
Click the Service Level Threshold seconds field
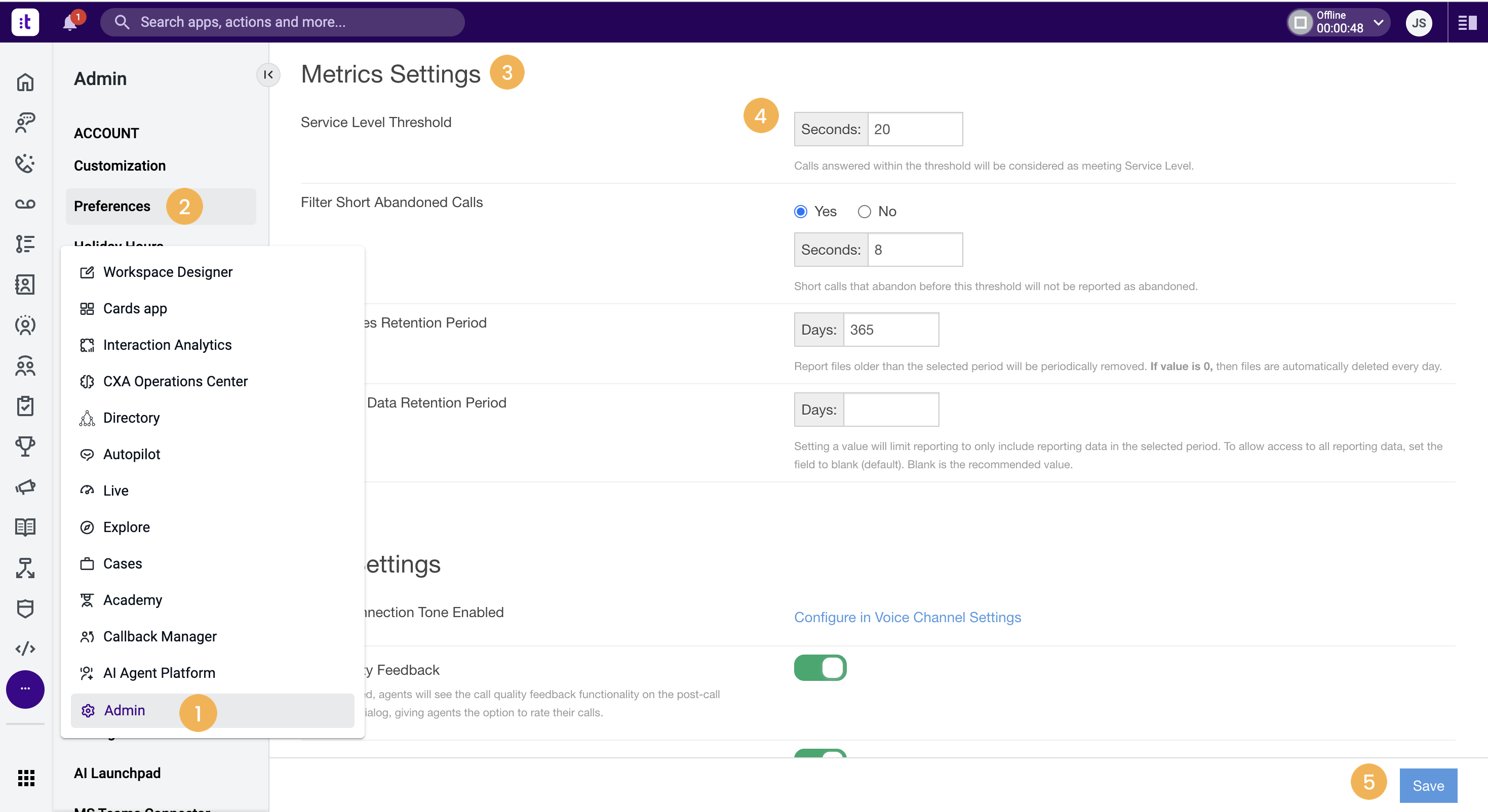[x=915, y=130]
